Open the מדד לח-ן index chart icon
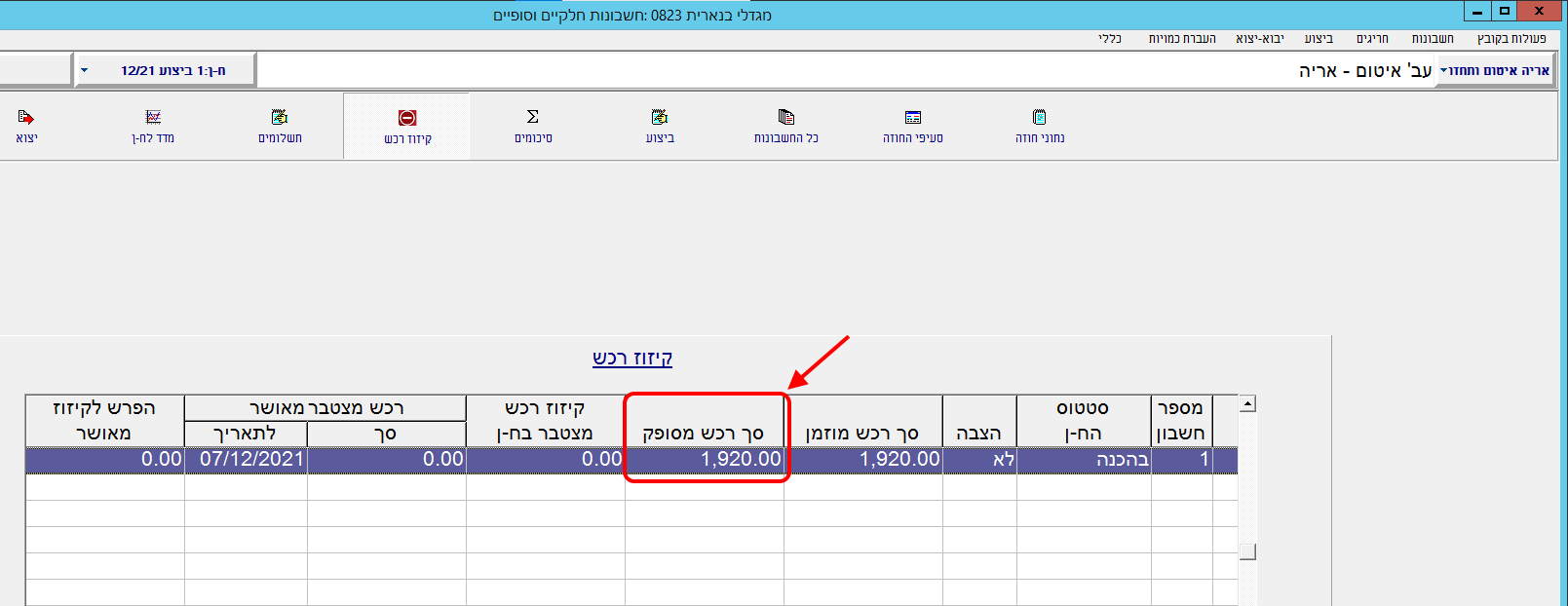Viewport: 1568px width, 606px height. [x=153, y=126]
